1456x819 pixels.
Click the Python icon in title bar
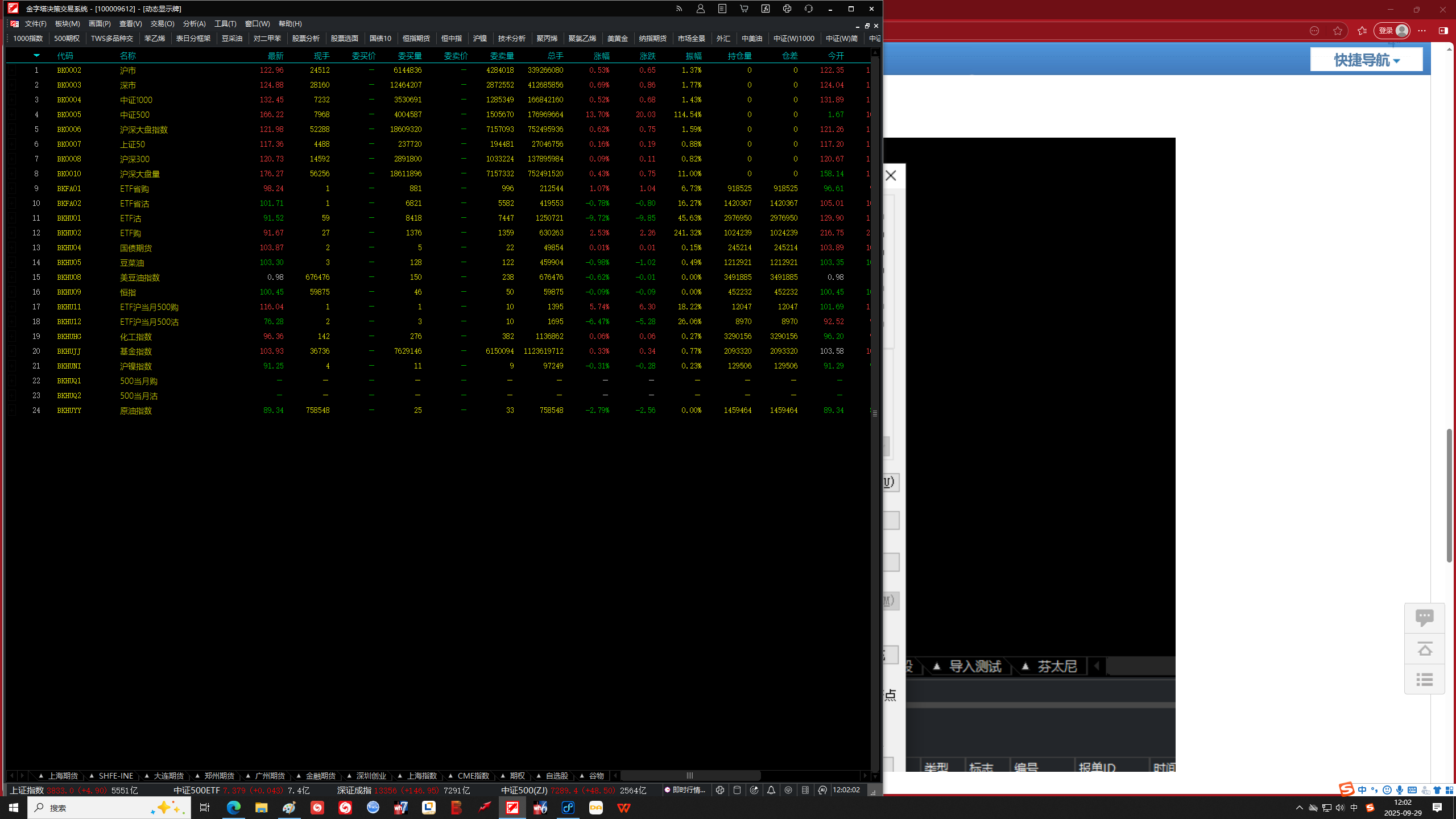pos(787,9)
